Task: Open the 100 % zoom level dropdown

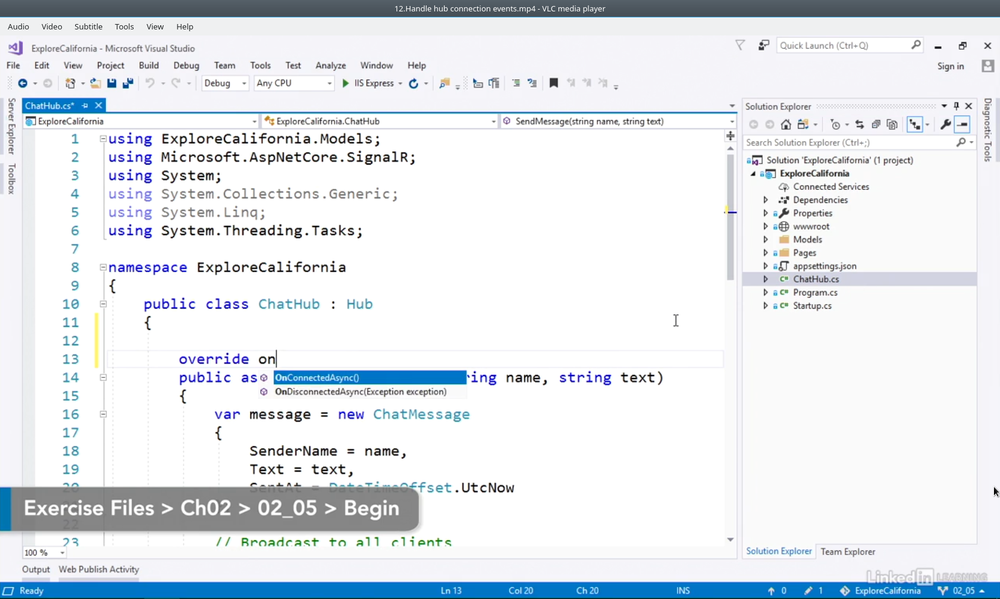Action: (x=62, y=552)
